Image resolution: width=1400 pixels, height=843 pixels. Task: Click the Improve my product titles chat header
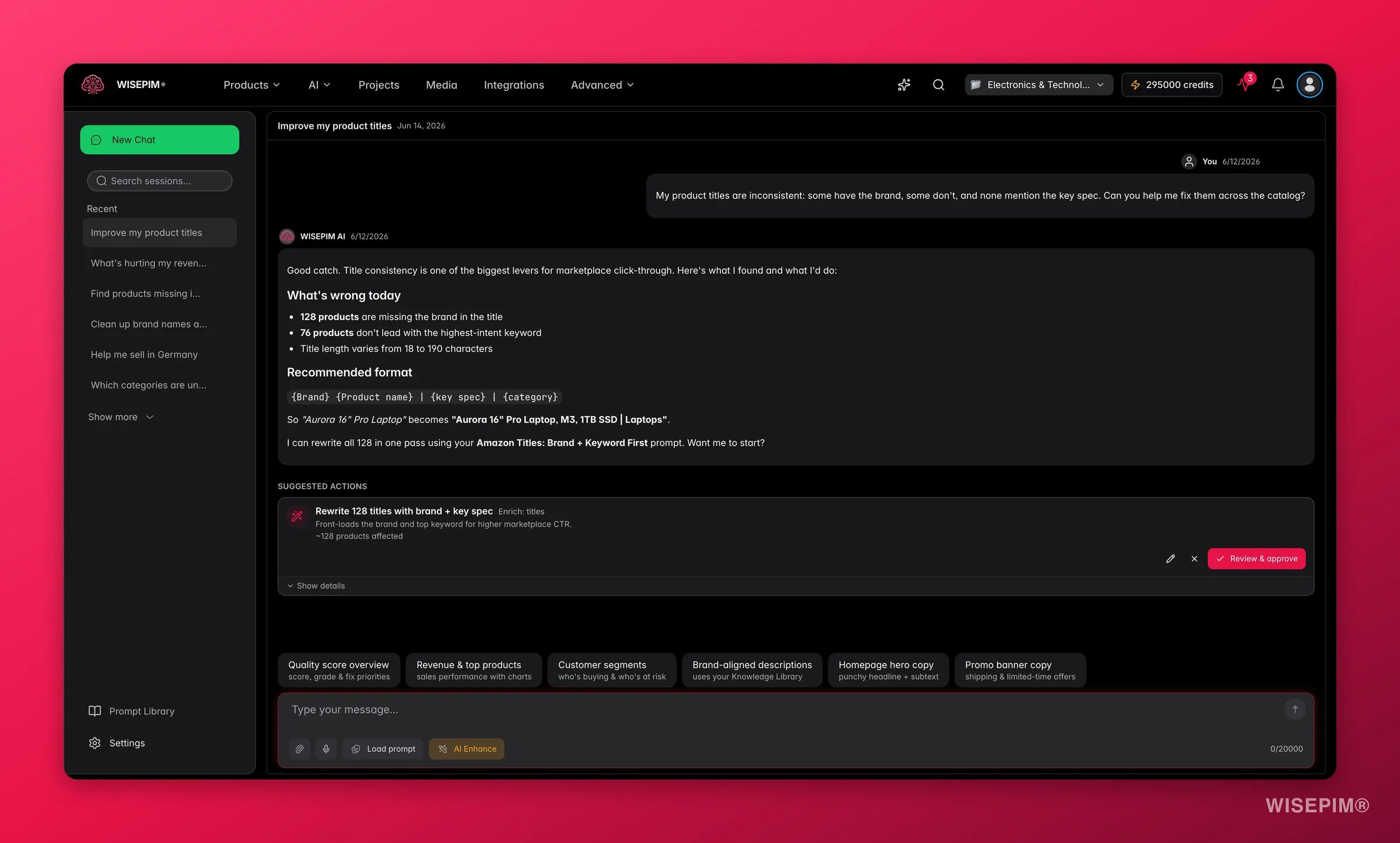pos(334,125)
